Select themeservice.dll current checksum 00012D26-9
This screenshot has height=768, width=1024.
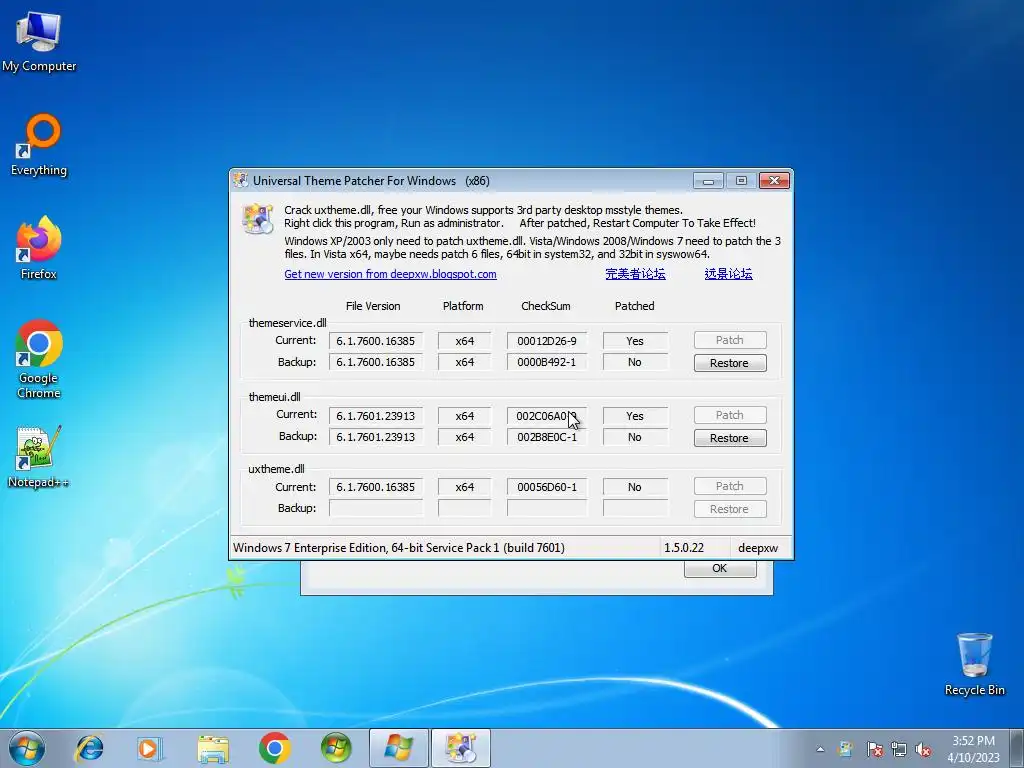pos(547,341)
